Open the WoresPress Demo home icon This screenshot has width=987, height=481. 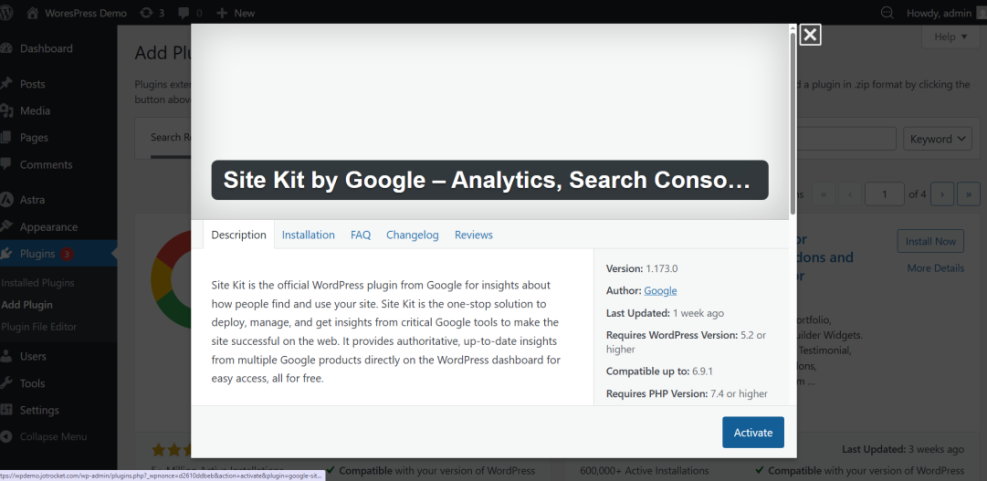click(x=33, y=13)
